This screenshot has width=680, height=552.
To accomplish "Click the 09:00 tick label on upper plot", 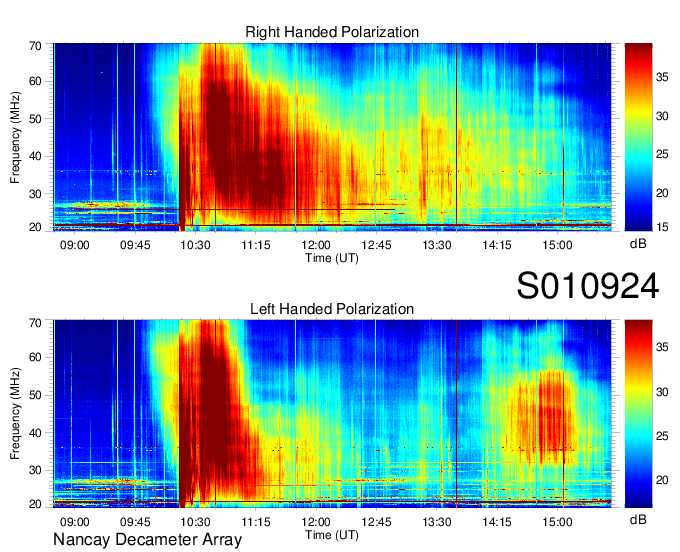I will 75,245.
